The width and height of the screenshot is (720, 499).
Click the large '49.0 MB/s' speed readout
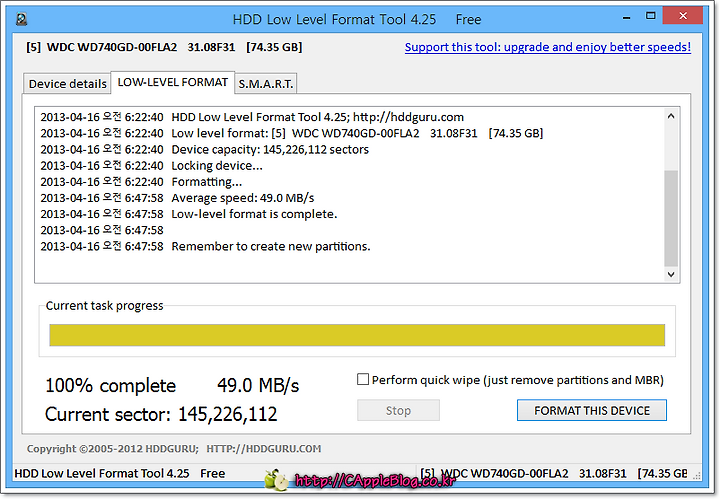258,386
